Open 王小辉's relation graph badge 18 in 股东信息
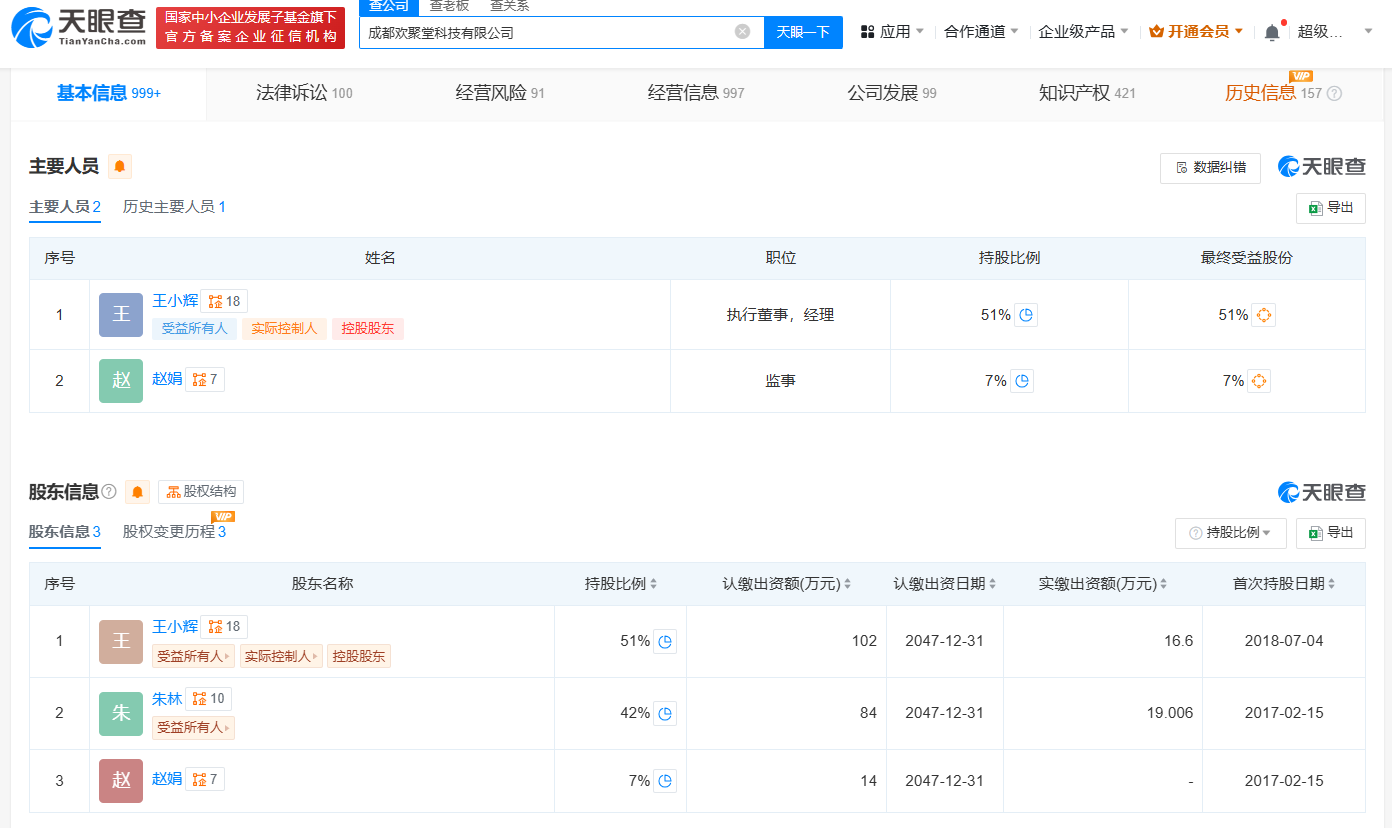Viewport: 1392px width, 828px height. click(224, 626)
